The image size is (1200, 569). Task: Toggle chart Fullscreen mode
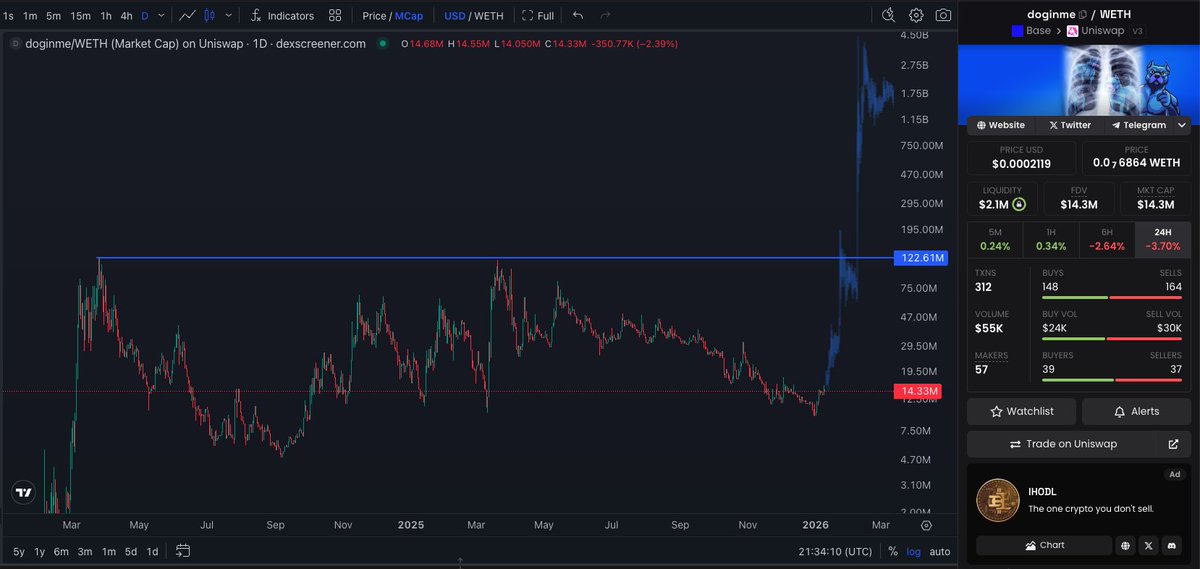click(x=538, y=15)
